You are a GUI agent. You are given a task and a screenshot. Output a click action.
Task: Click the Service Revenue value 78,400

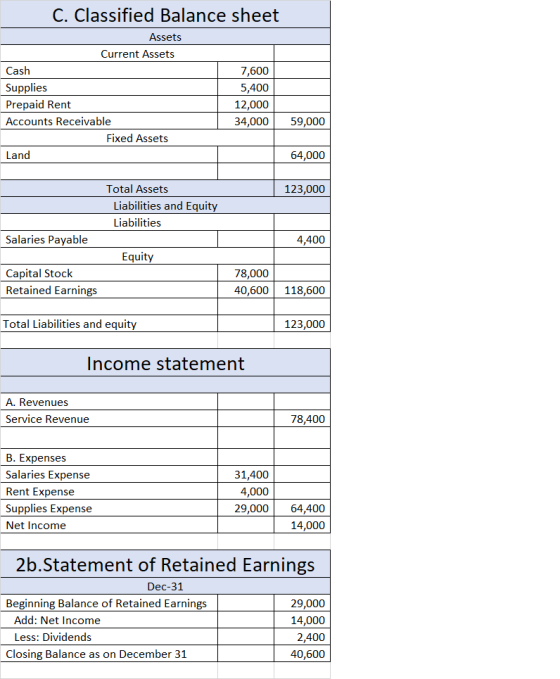tap(302, 419)
